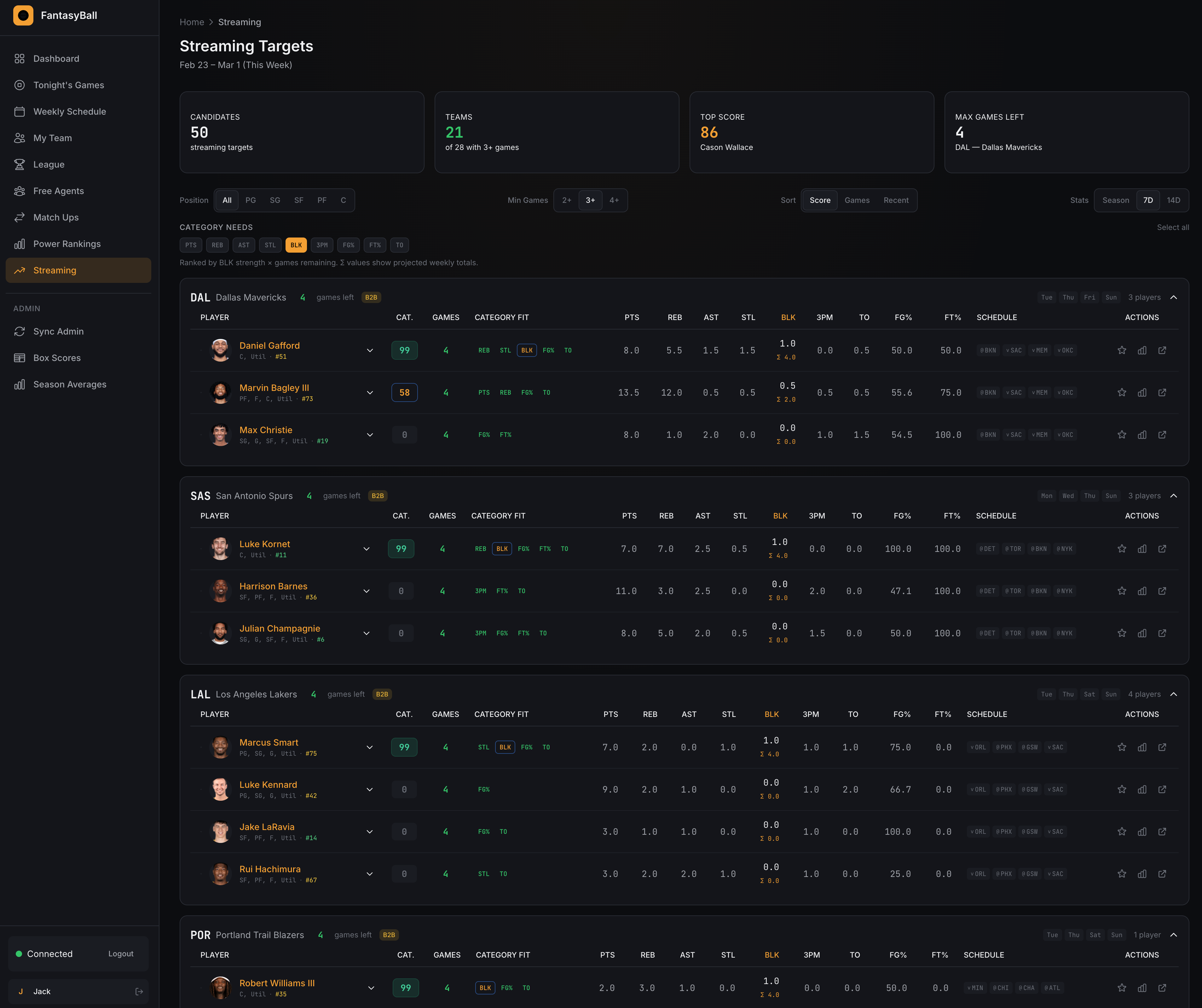
Task: Select the PG position filter
Action: tap(250, 200)
